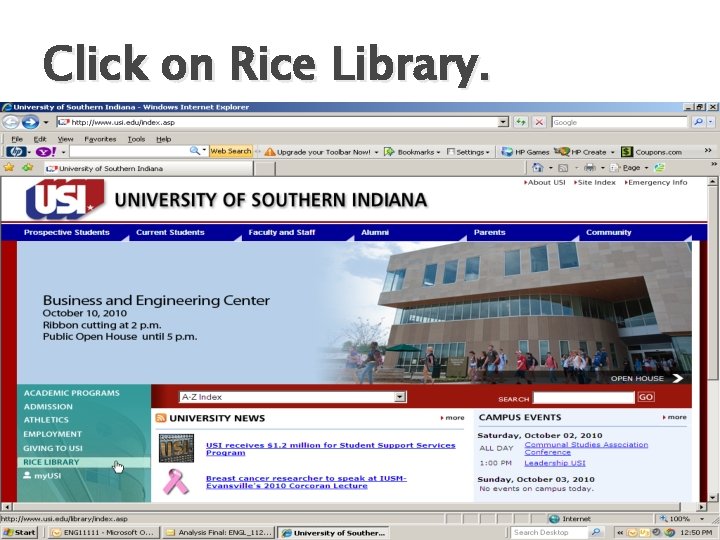This screenshot has width=720, height=540.
Task: Print page using the printer icon
Action: click(590, 168)
